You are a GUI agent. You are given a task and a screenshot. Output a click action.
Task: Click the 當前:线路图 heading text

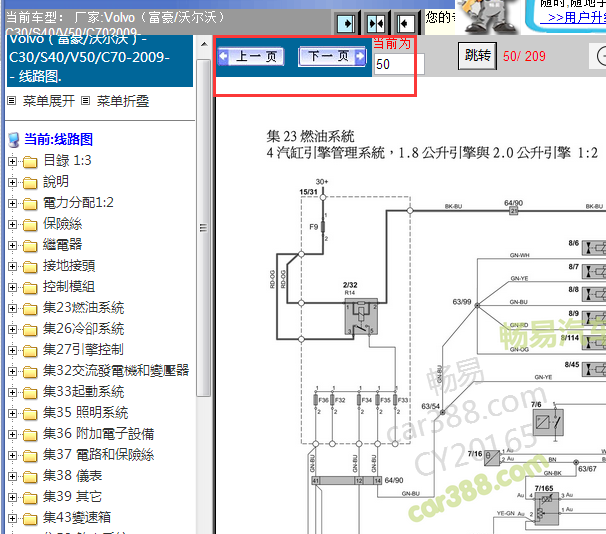tap(58, 139)
